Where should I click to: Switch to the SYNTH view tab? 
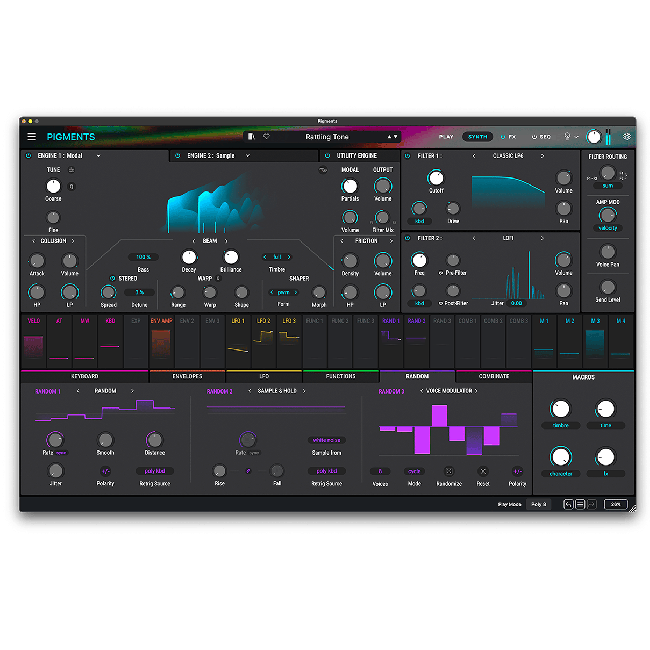tap(478, 137)
